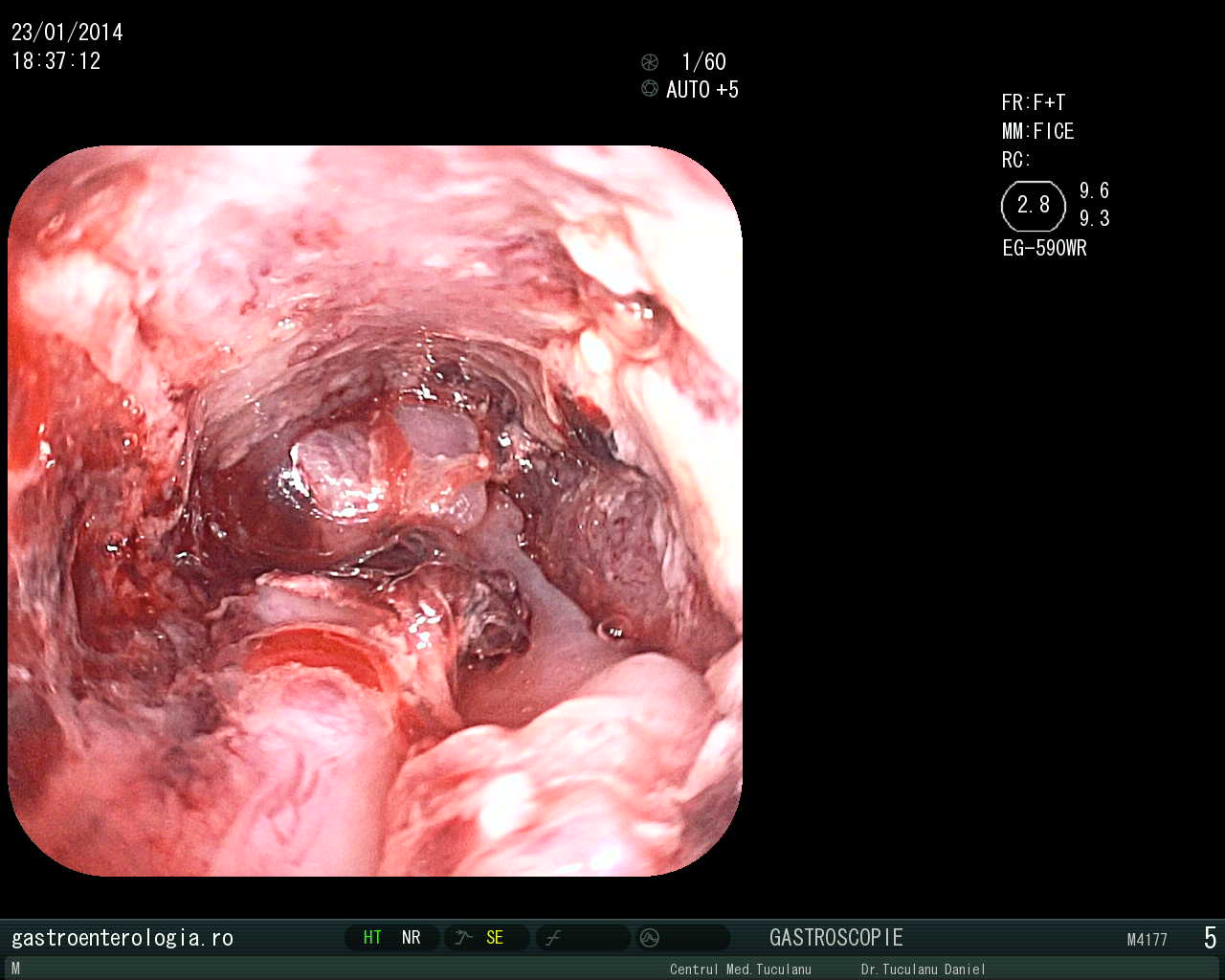Click the AUTO +5 brightness value
The width and height of the screenshot is (1225, 980).
click(702, 90)
